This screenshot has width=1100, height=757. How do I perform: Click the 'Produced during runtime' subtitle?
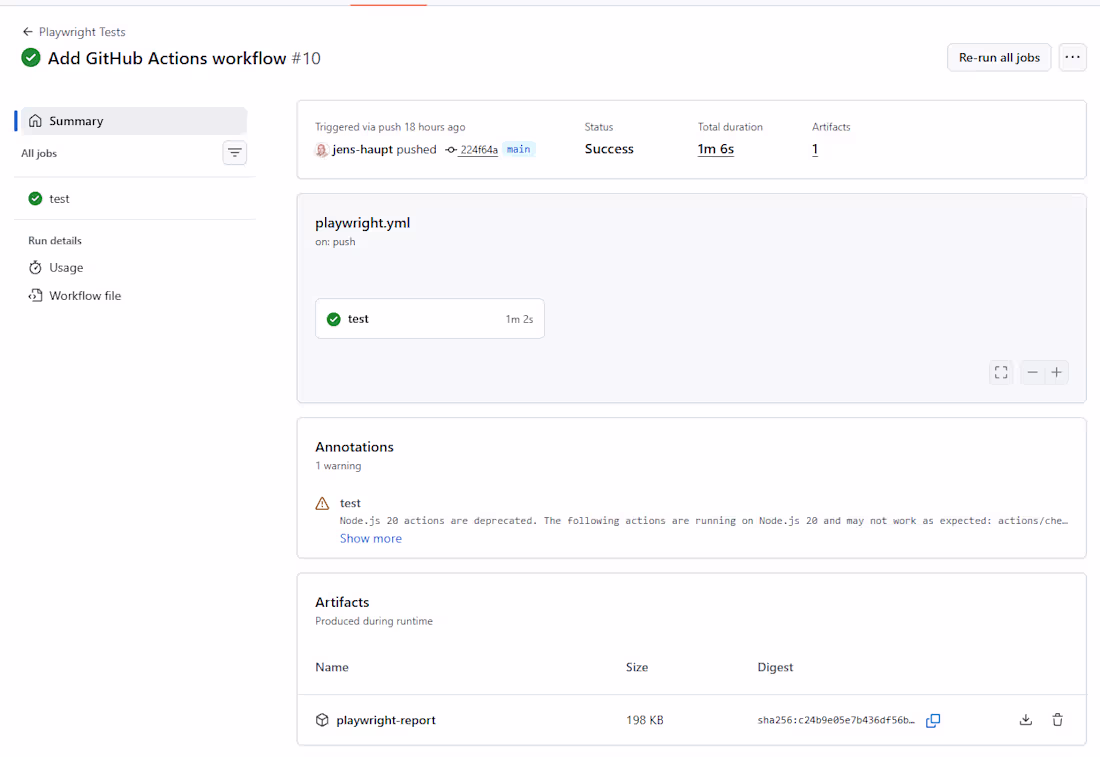click(374, 621)
